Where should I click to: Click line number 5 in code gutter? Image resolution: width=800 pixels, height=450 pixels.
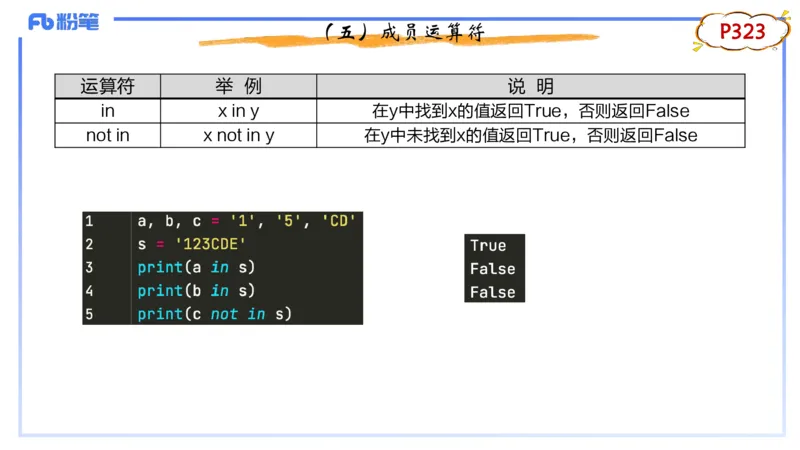tap(89, 314)
